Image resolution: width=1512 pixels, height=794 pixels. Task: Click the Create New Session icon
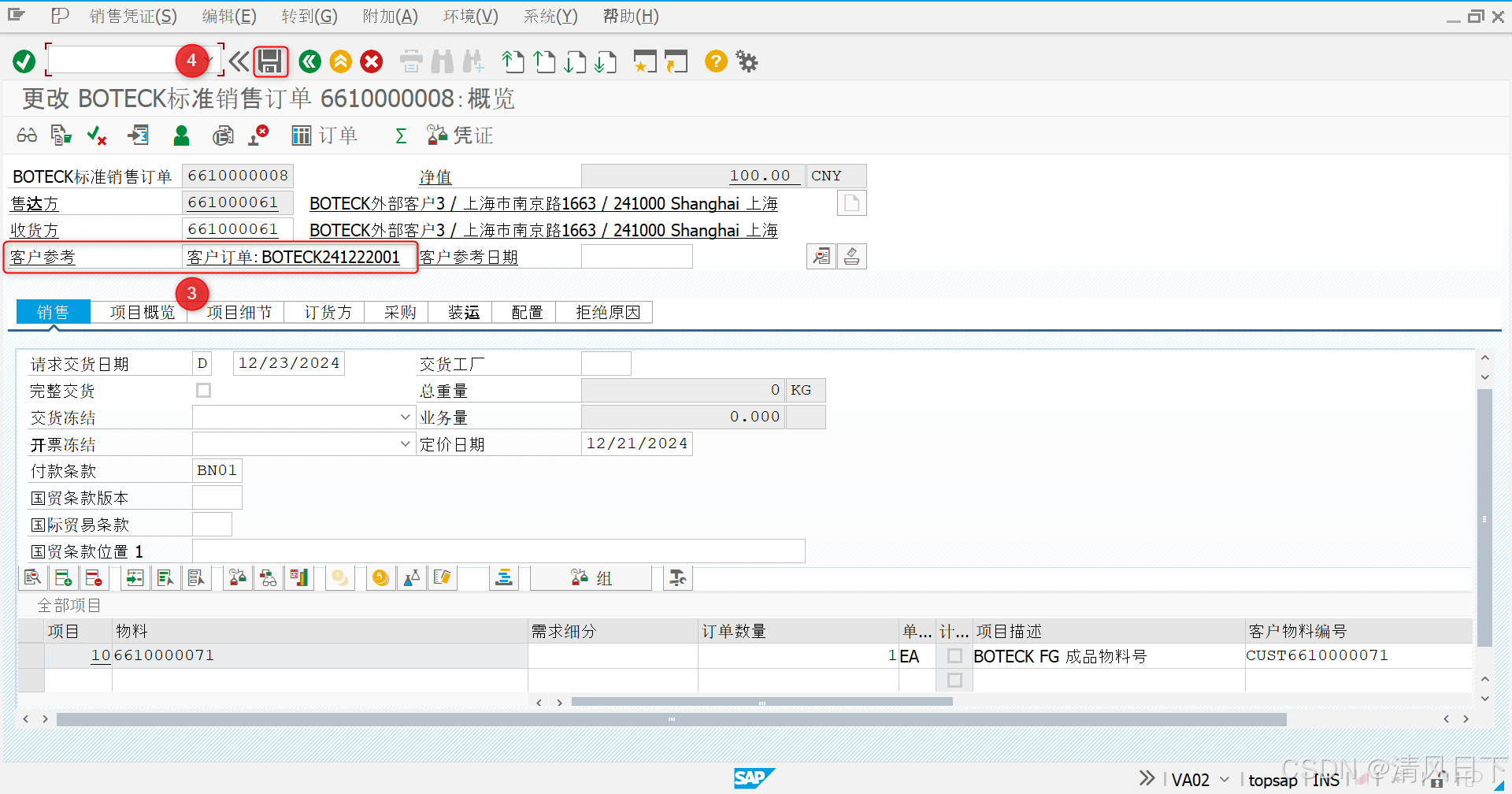[645, 61]
